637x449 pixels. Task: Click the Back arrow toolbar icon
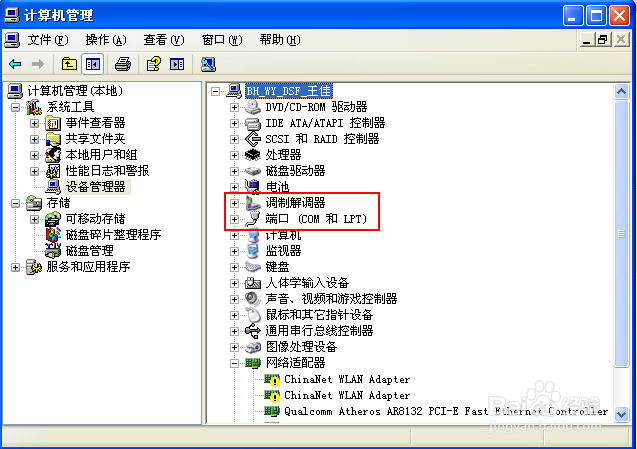click(15, 64)
